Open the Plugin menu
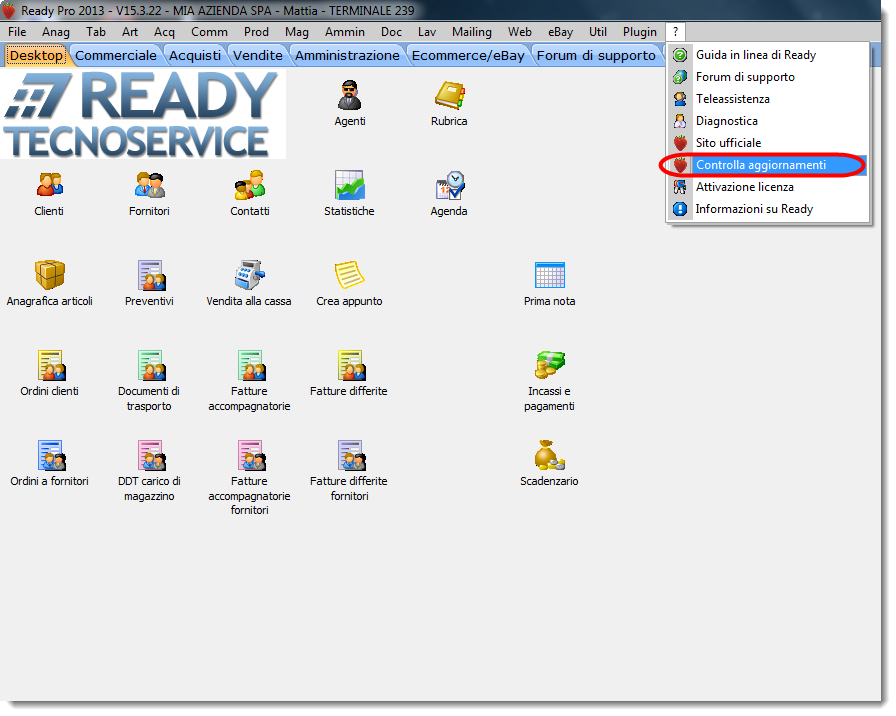896x716 pixels. point(639,32)
